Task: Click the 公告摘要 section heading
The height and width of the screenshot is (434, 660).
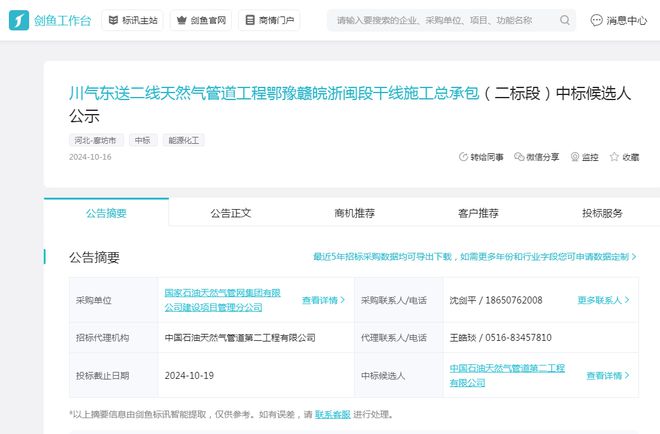Action: point(94,257)
